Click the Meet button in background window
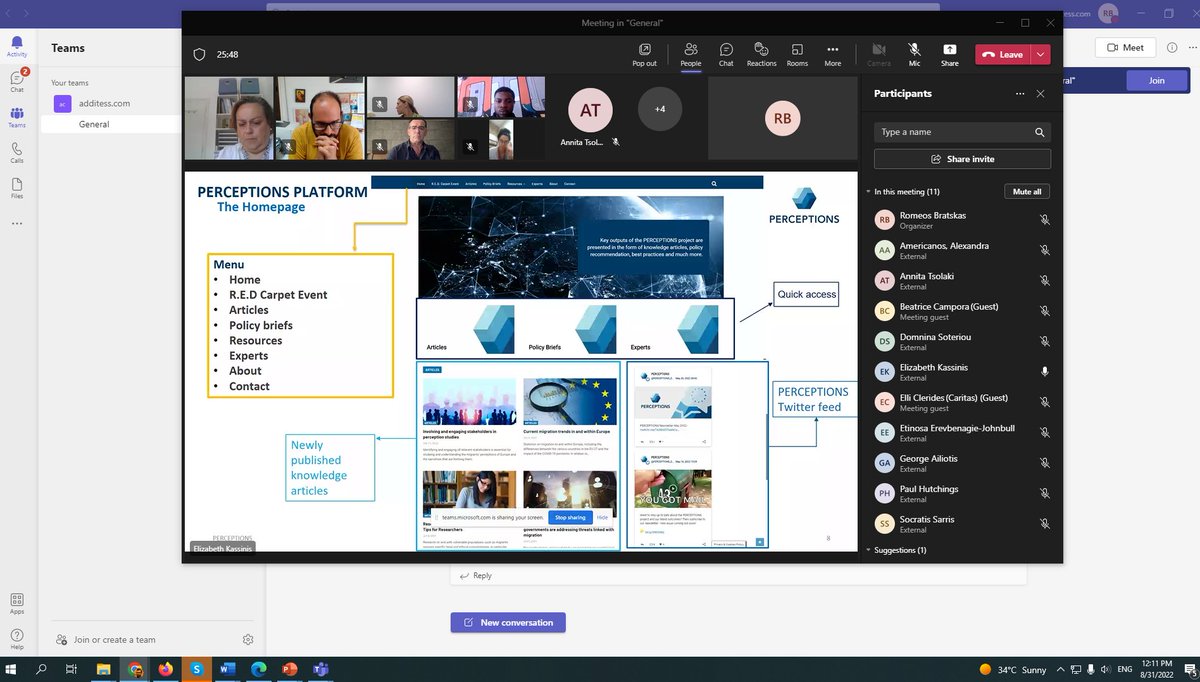Viewport: 1200px width, 682px height. [1125, 47]
